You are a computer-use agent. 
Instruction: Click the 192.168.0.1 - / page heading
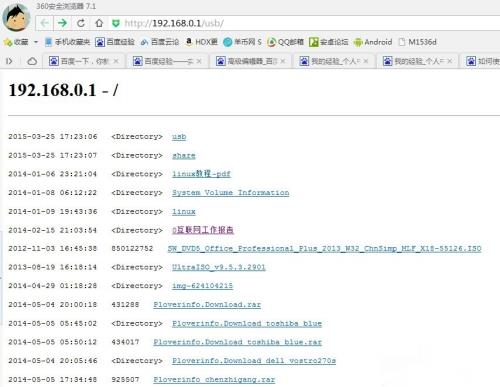tap(63, 90)
